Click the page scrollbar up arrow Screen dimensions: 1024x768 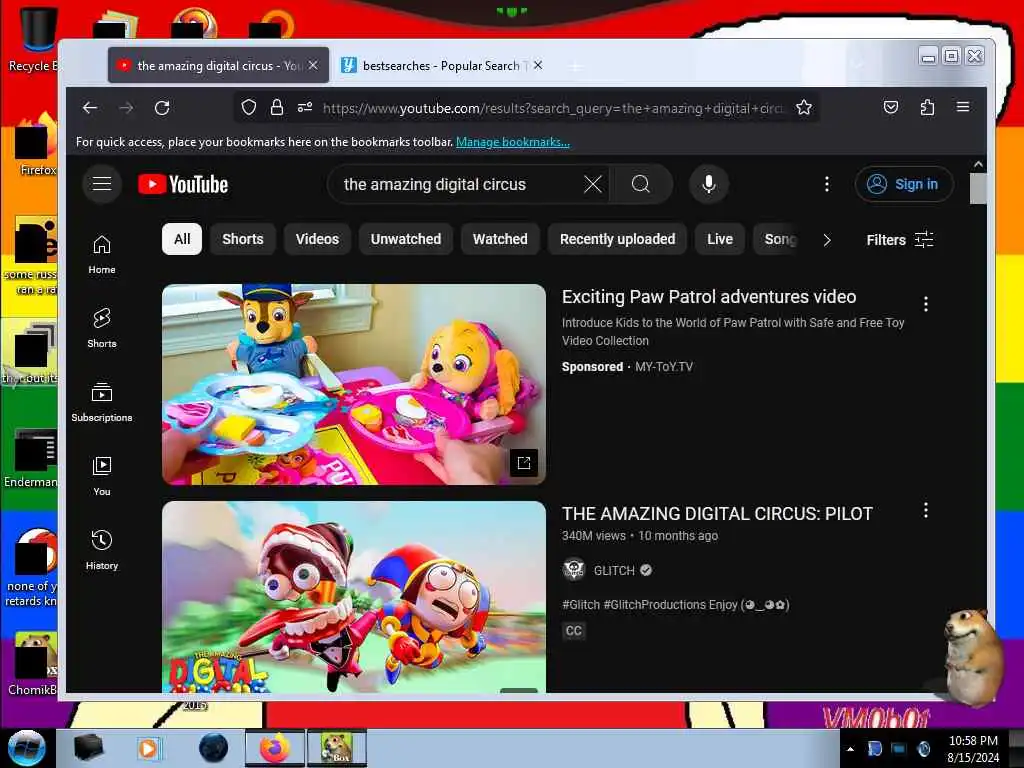tap(978, 165)
